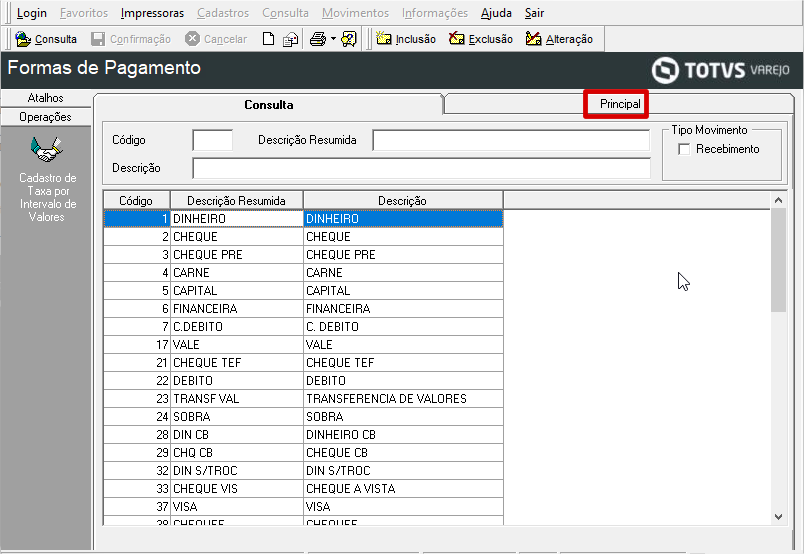Screen dimensions: 804x554
Task: Open the Informações menu
Action: point(435,13)
